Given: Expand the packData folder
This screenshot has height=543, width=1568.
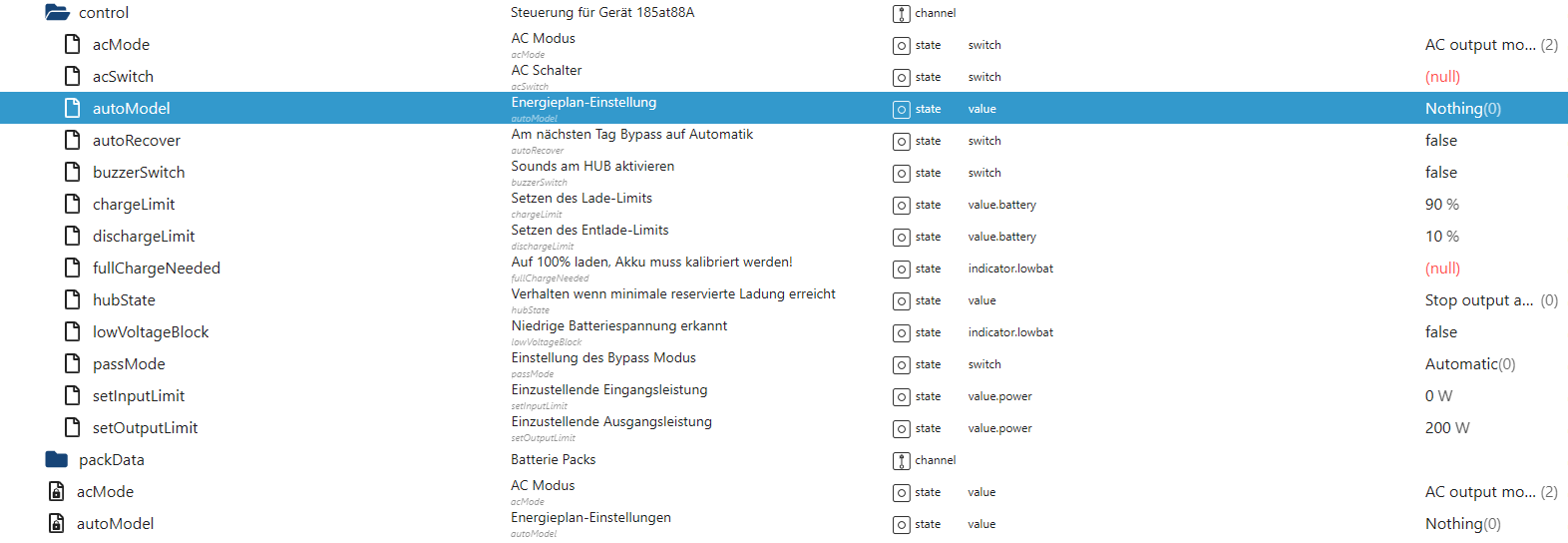Looking at the screenshot, I should pyautogui.click(x=57, y=460).
